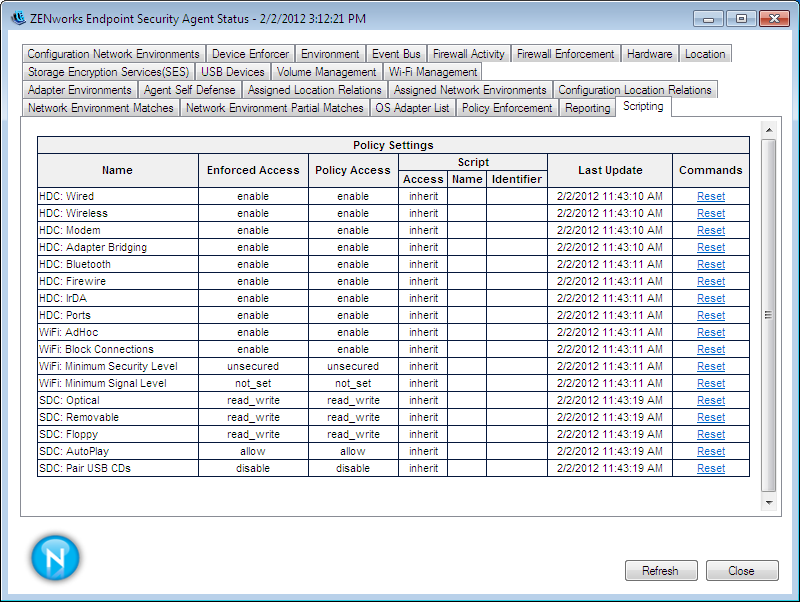
Task: Click Last Update time for SDC: Optical
Action: (610, 400)
